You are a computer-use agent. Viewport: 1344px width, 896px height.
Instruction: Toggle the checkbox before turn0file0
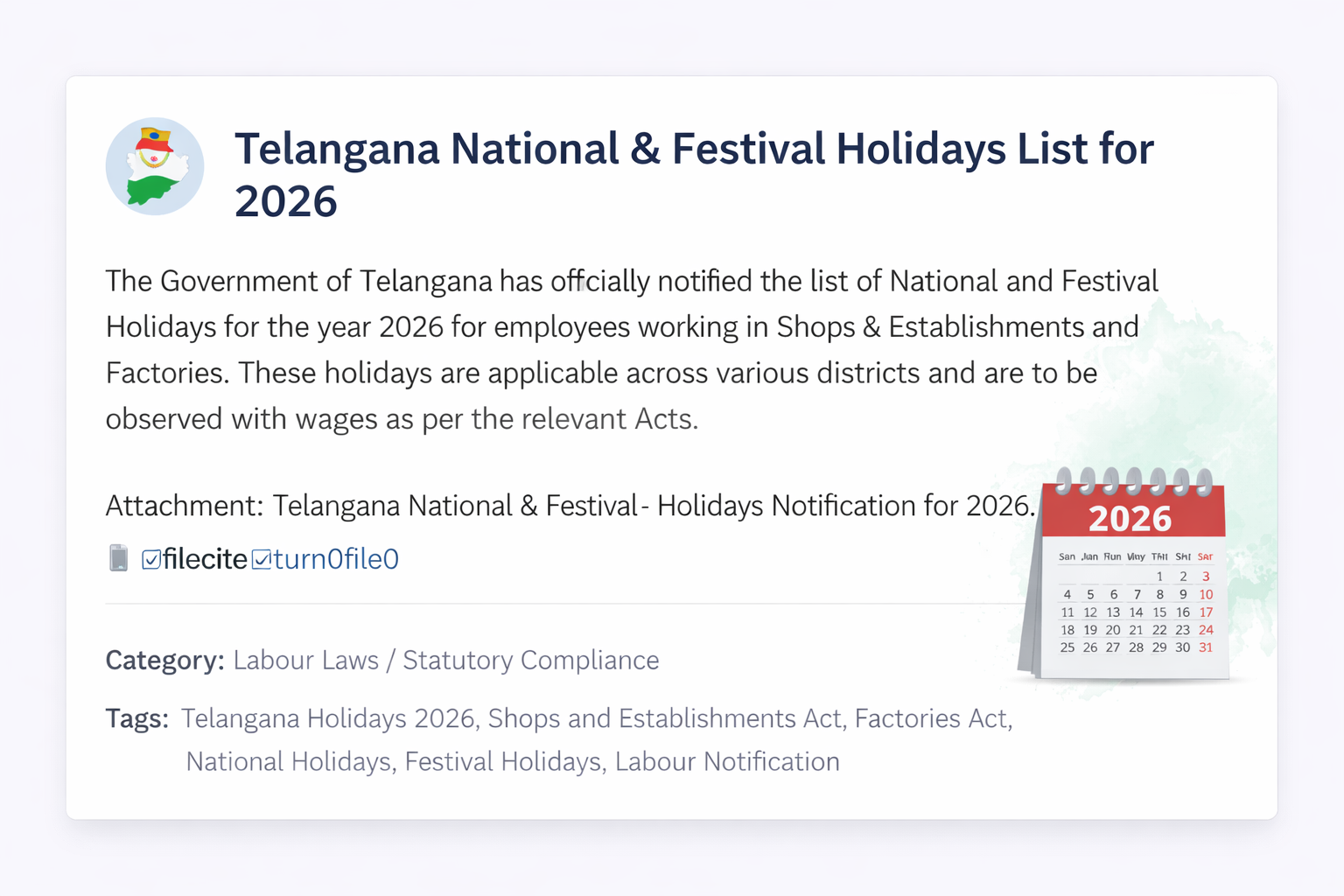261,559
